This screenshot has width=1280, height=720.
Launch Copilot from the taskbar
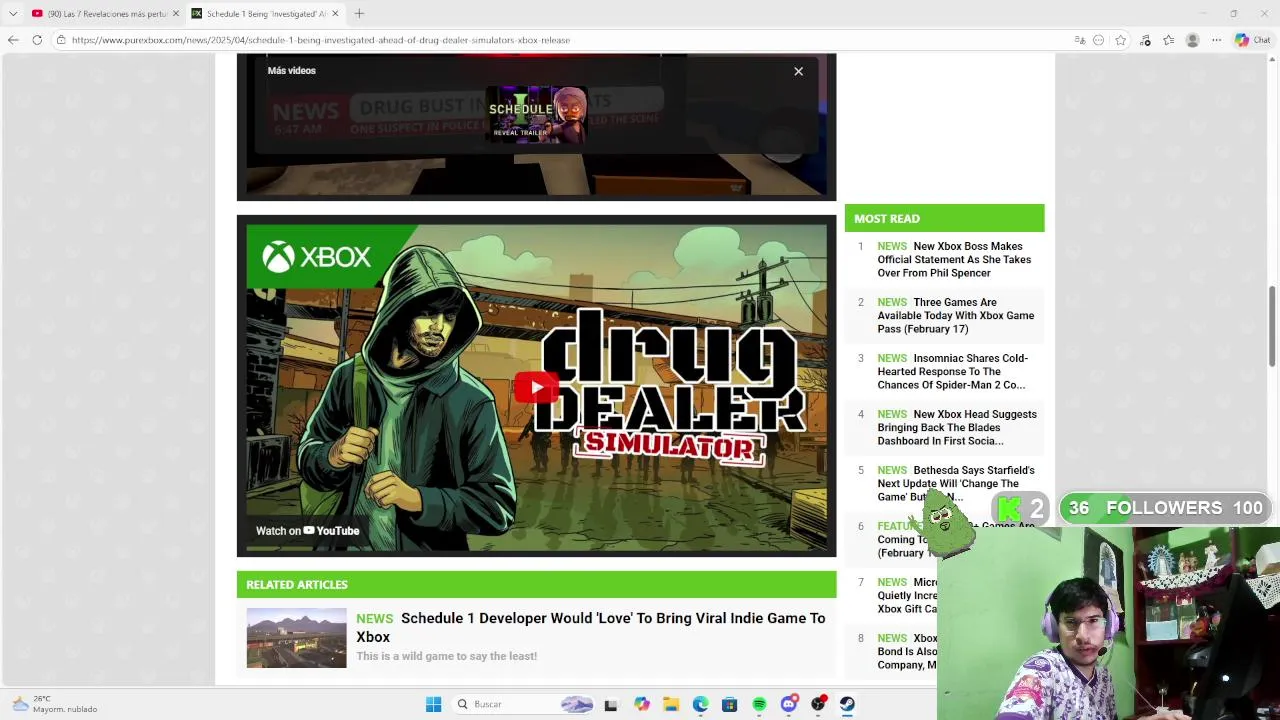pyautogui.click(x=642, y=705)
